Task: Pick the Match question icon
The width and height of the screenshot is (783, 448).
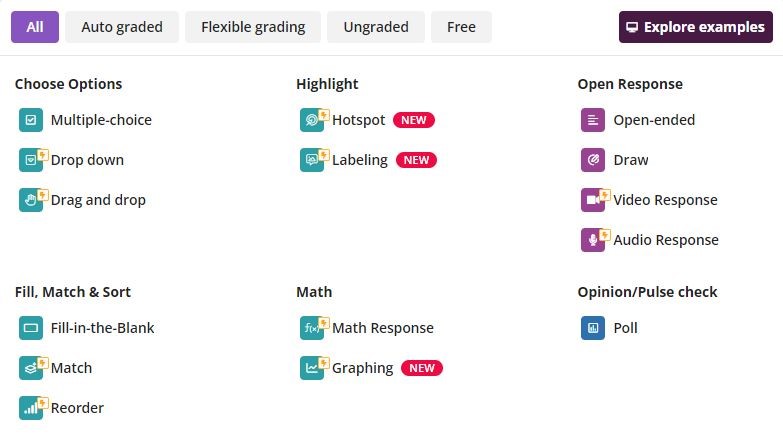Action: click(x=31, y=368)
